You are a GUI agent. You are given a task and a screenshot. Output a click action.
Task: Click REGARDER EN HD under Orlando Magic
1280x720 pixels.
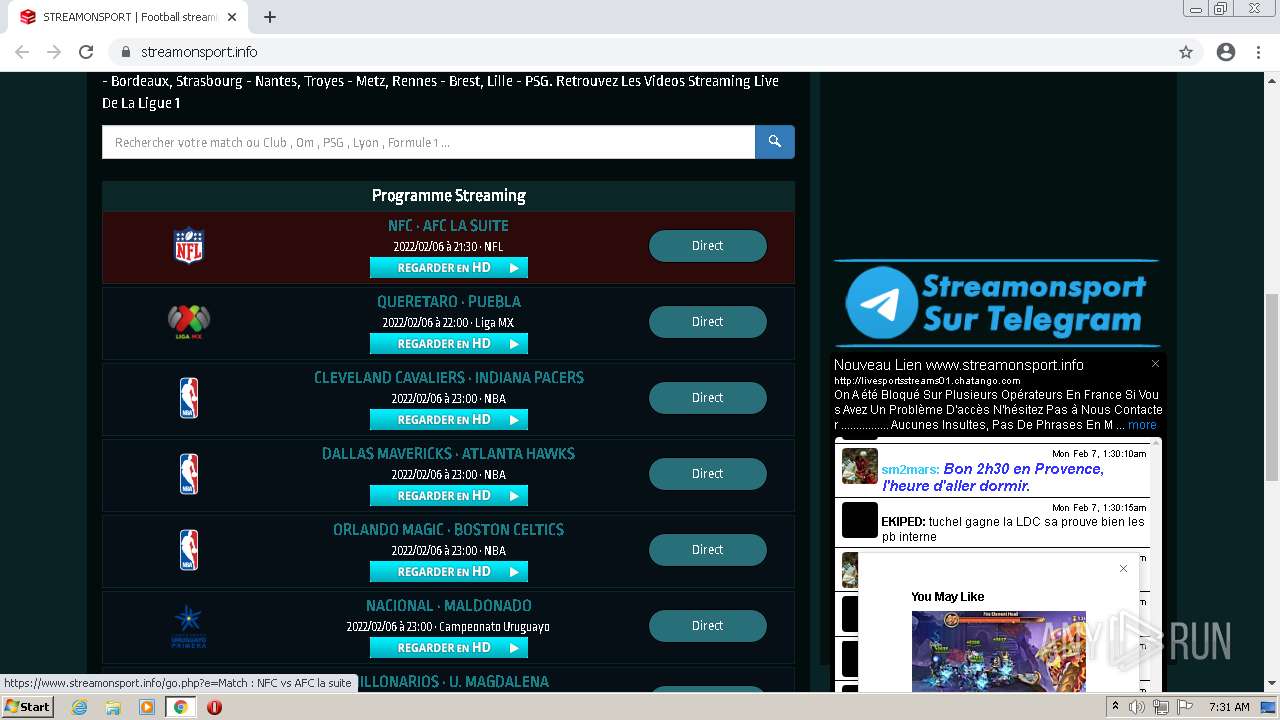coord(449,572)
